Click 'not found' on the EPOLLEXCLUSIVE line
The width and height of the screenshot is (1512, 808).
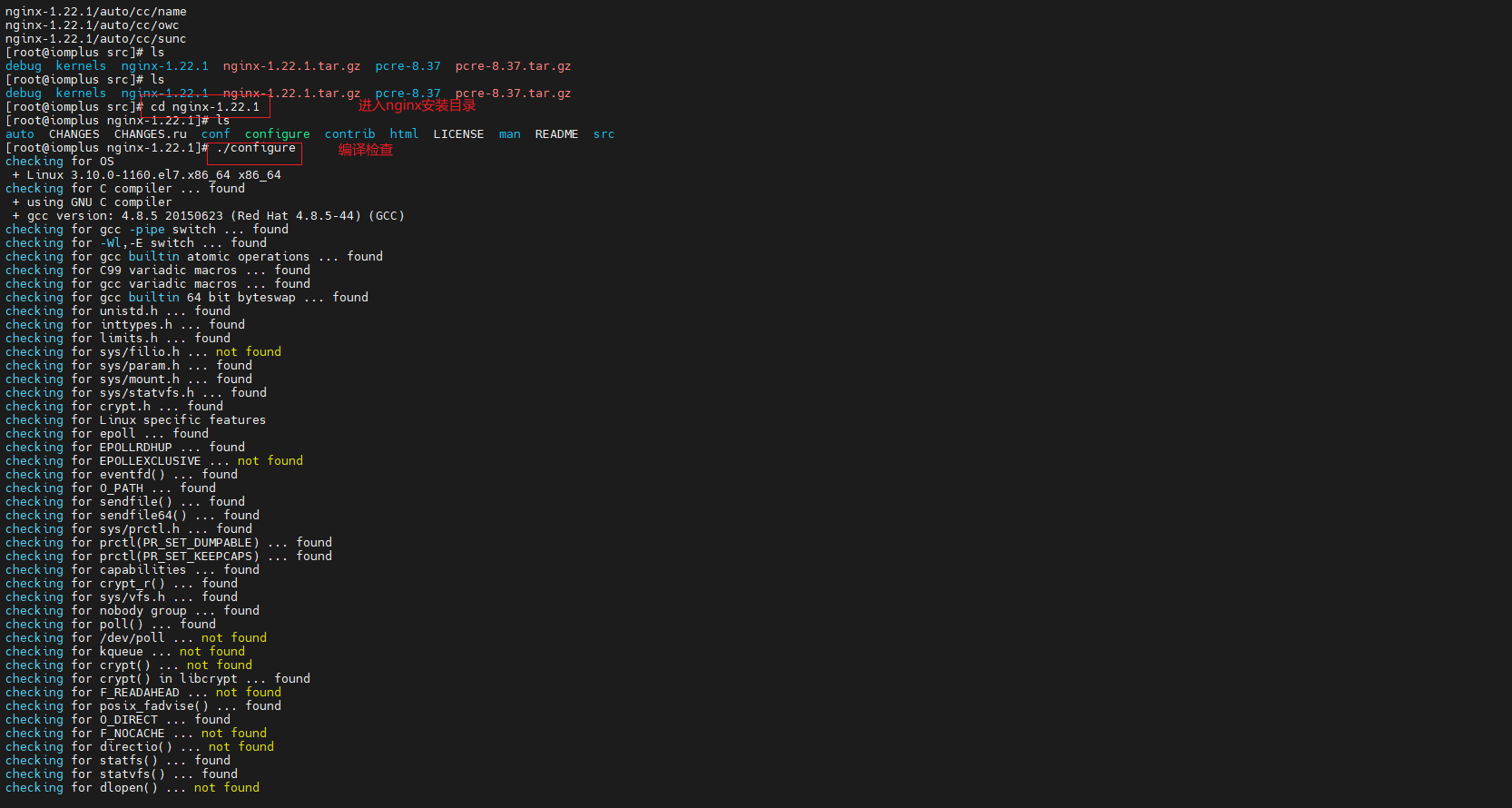click(x=270, y=461)
